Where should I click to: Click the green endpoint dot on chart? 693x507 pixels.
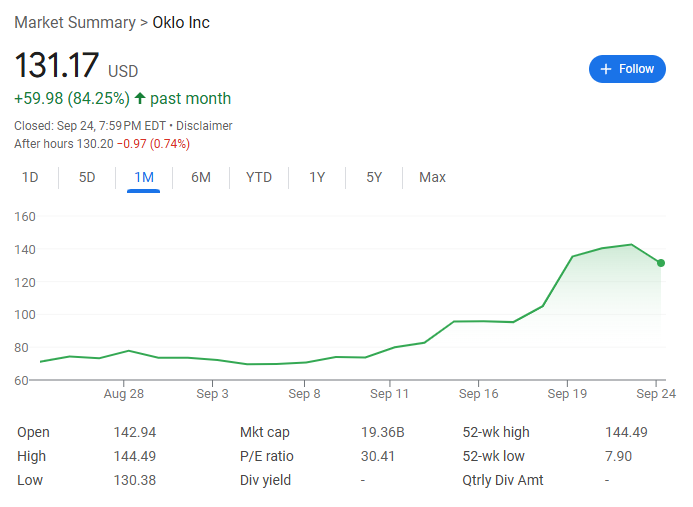(661, 263)
